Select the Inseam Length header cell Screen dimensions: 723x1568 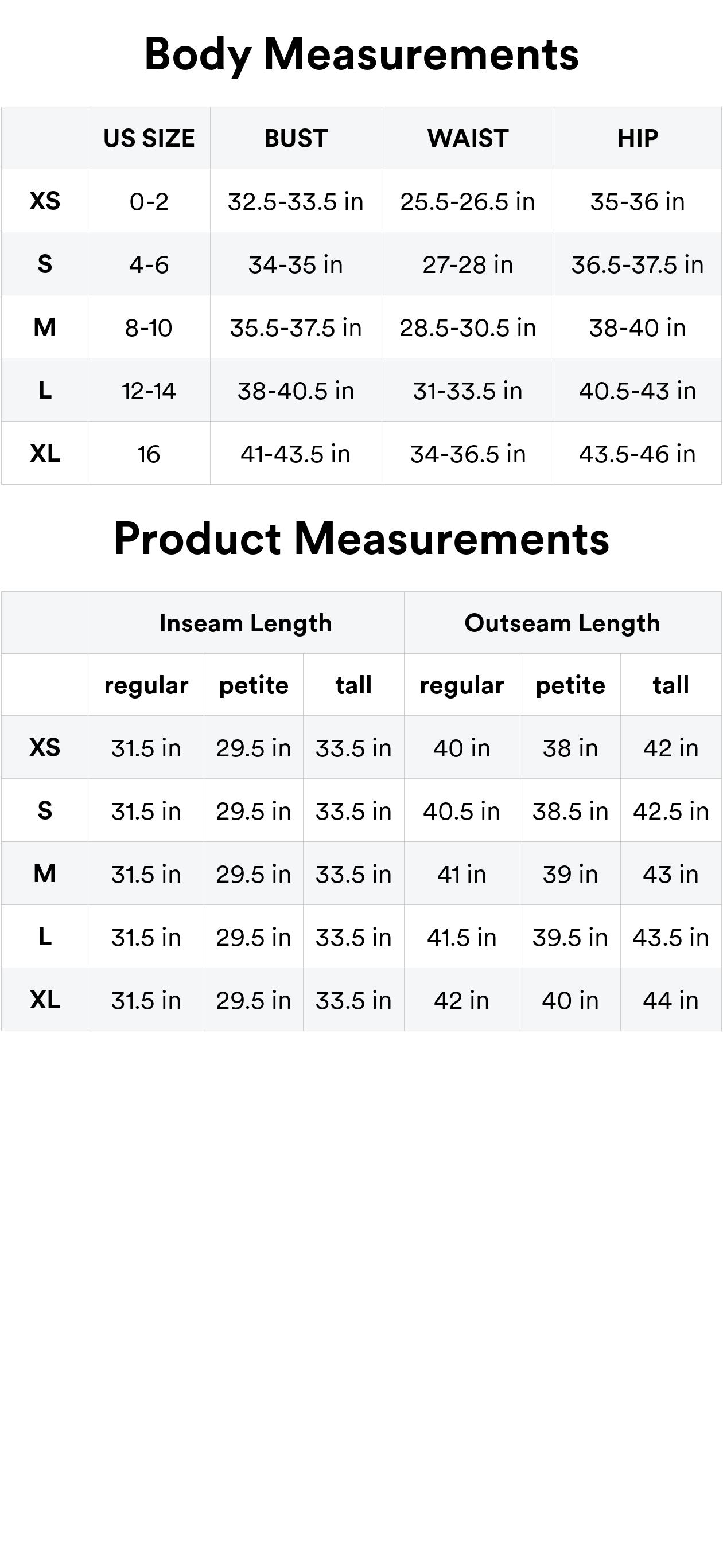click(x=246, y=623)
